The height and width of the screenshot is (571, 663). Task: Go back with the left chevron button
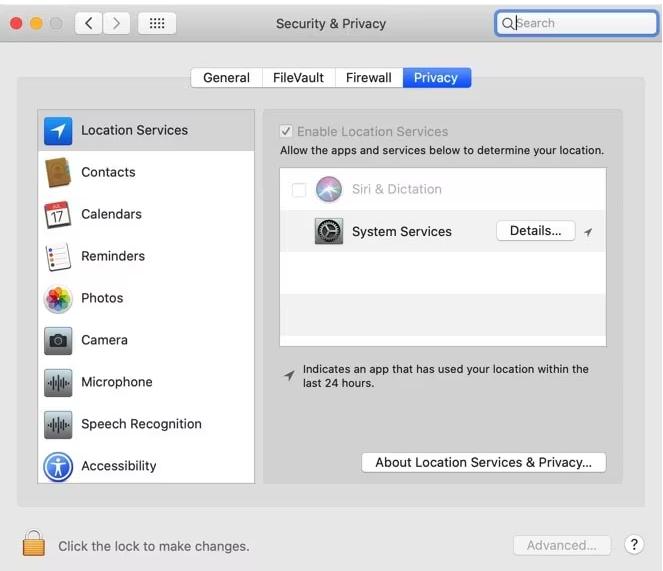[88, 23]
